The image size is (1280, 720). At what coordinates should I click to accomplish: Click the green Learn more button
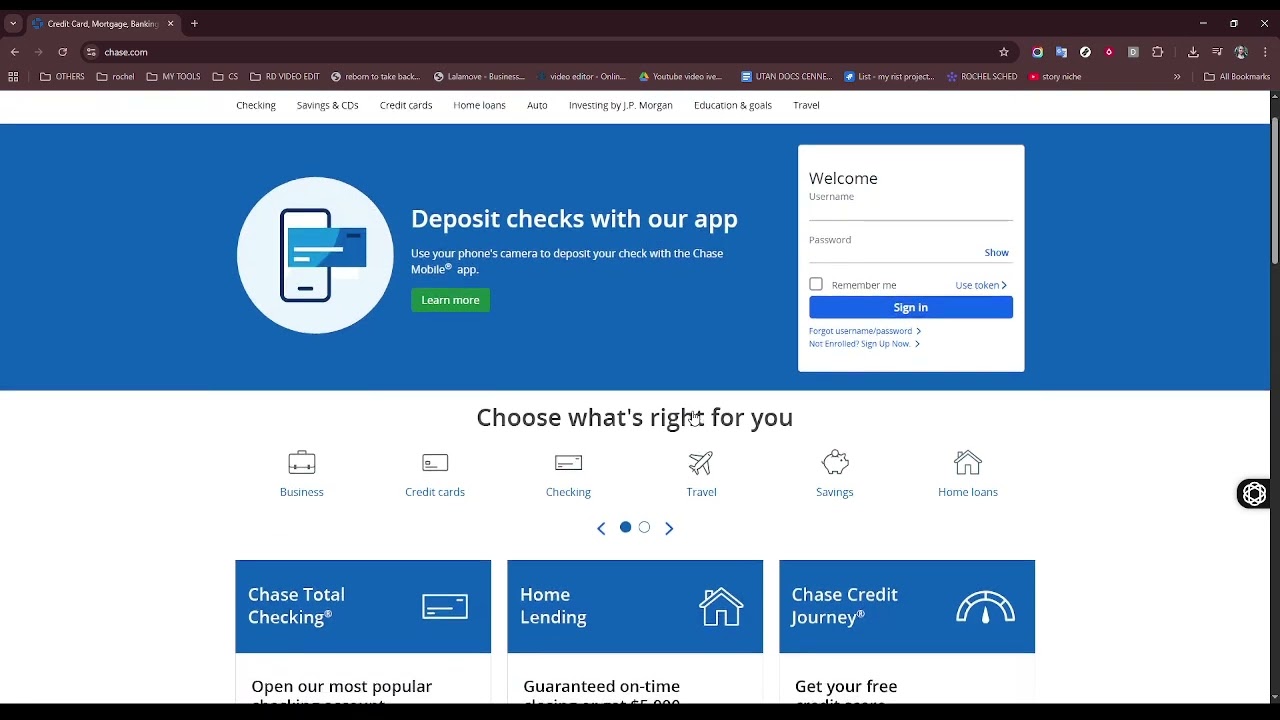tap(450, 300)
